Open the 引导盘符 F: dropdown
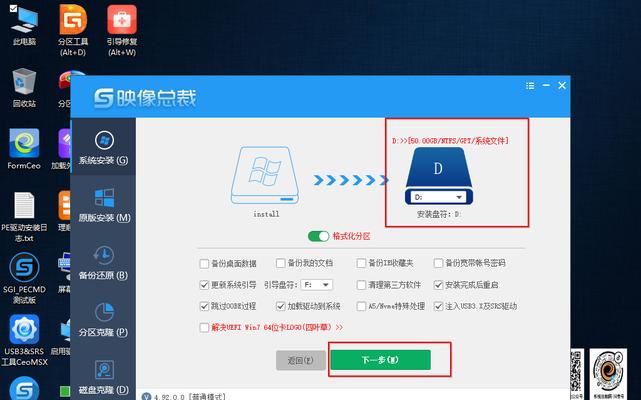Viewport: 641px width, 400px height. pos(316,285)
